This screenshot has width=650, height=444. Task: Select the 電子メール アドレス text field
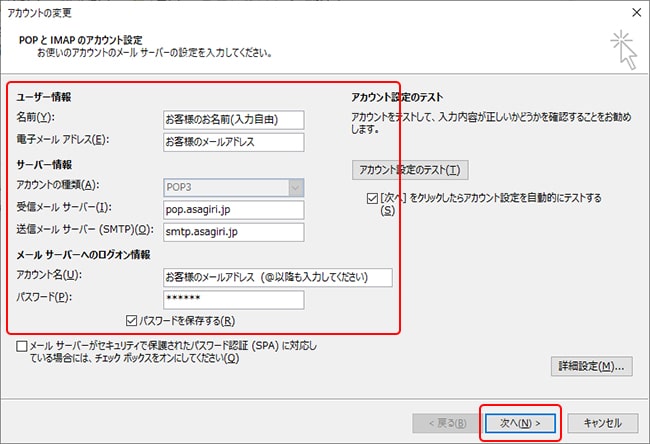point(233,141)
